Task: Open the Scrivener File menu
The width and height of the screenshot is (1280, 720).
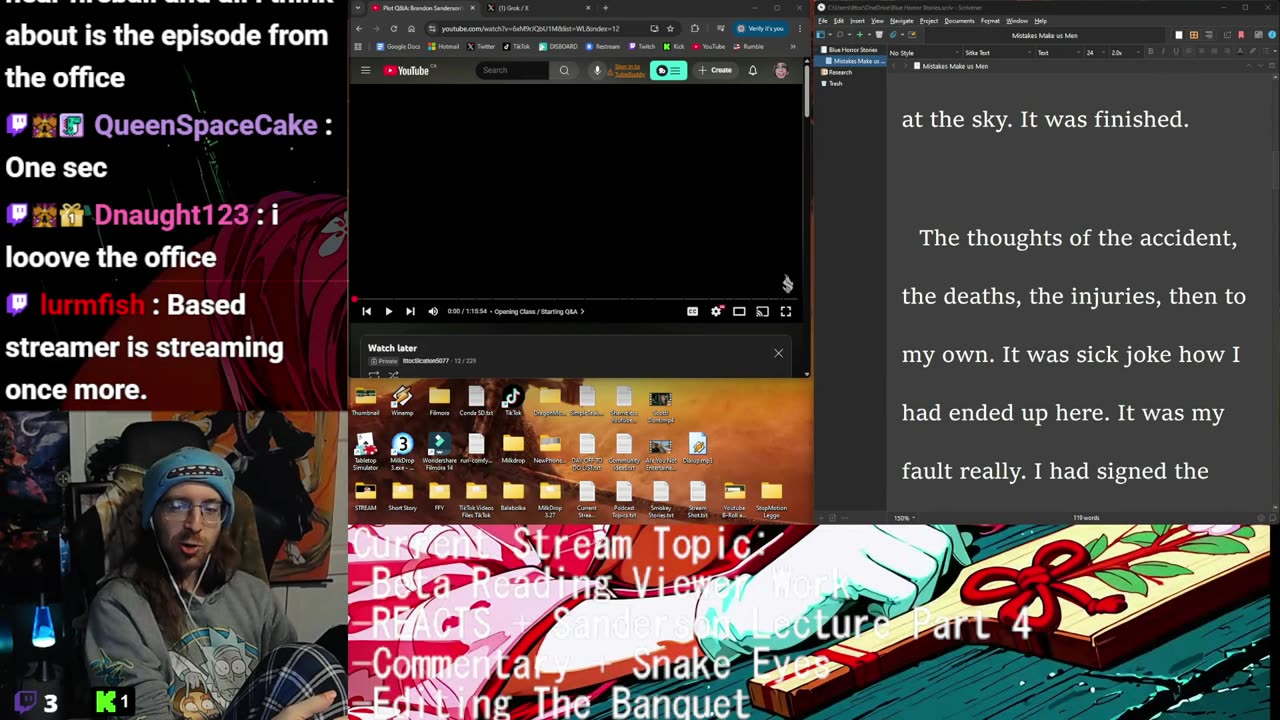Action: (823, 20)
